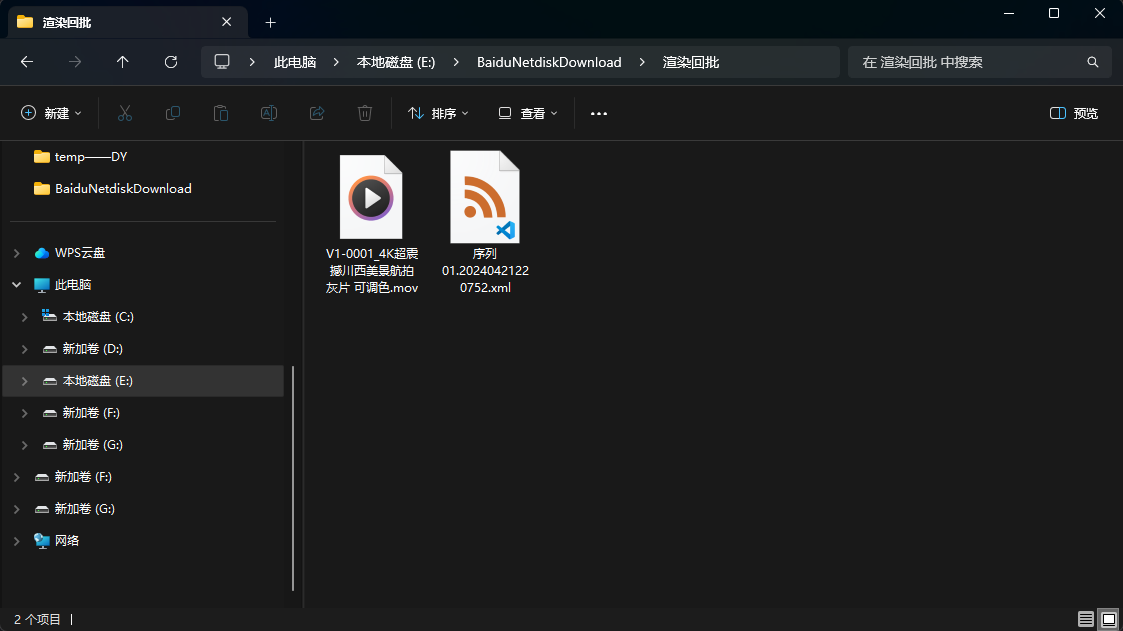Click the 2 个项目 status text

[x=37, y=620]
